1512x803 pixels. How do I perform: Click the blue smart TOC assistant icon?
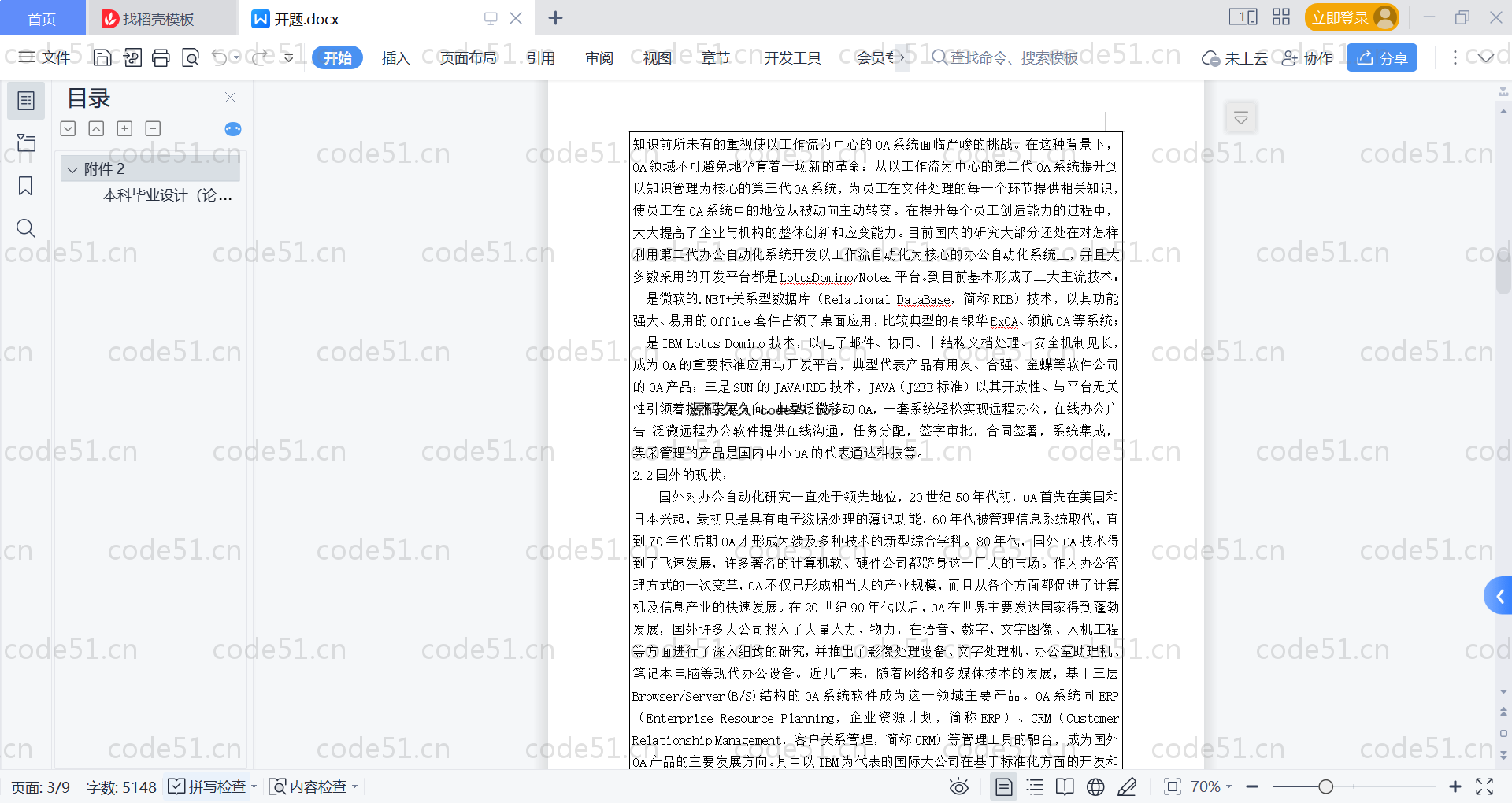coord(233,129)
